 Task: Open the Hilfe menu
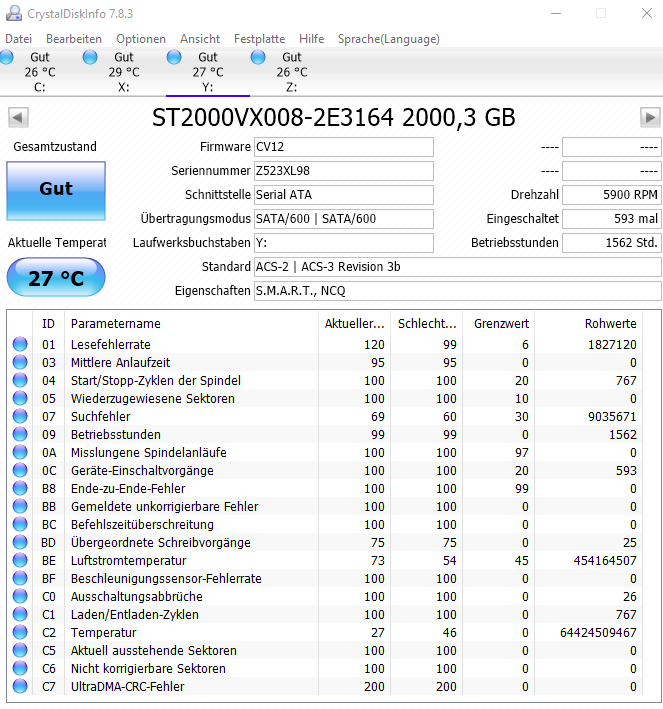coord(312,39)
